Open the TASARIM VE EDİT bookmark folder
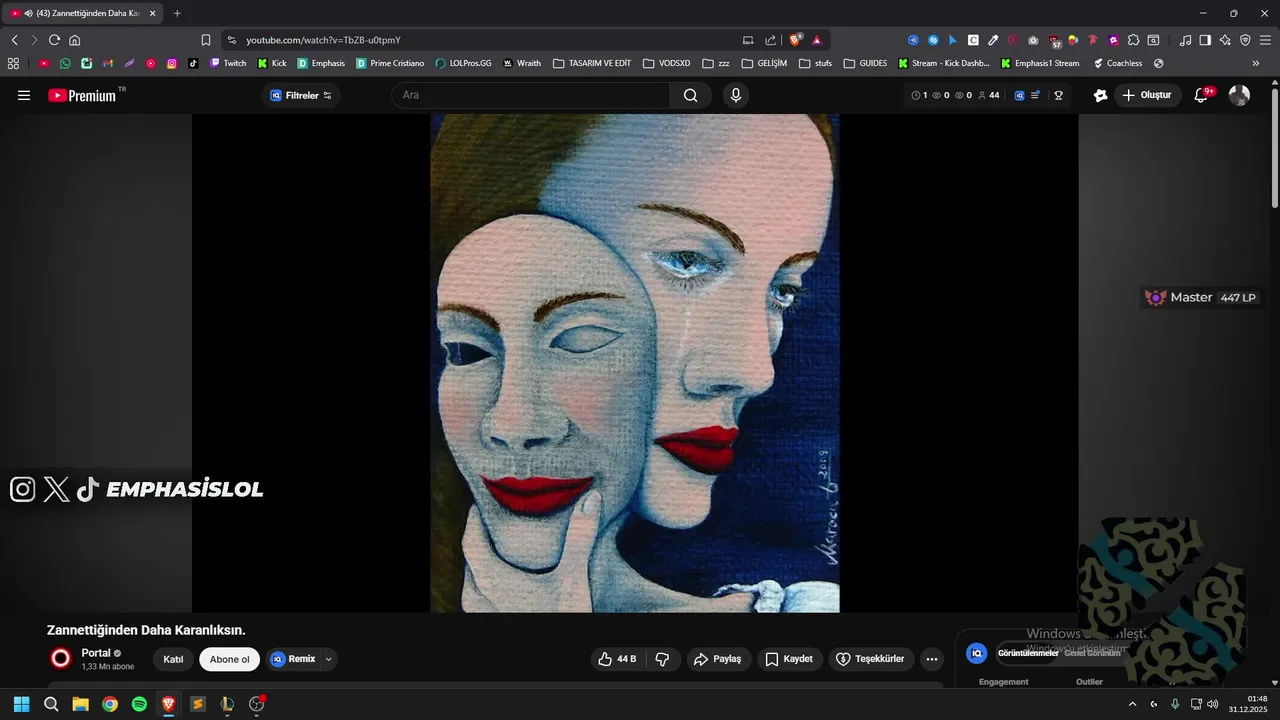This screenshot has height=720, width=1280. click(x=592, y=63)
